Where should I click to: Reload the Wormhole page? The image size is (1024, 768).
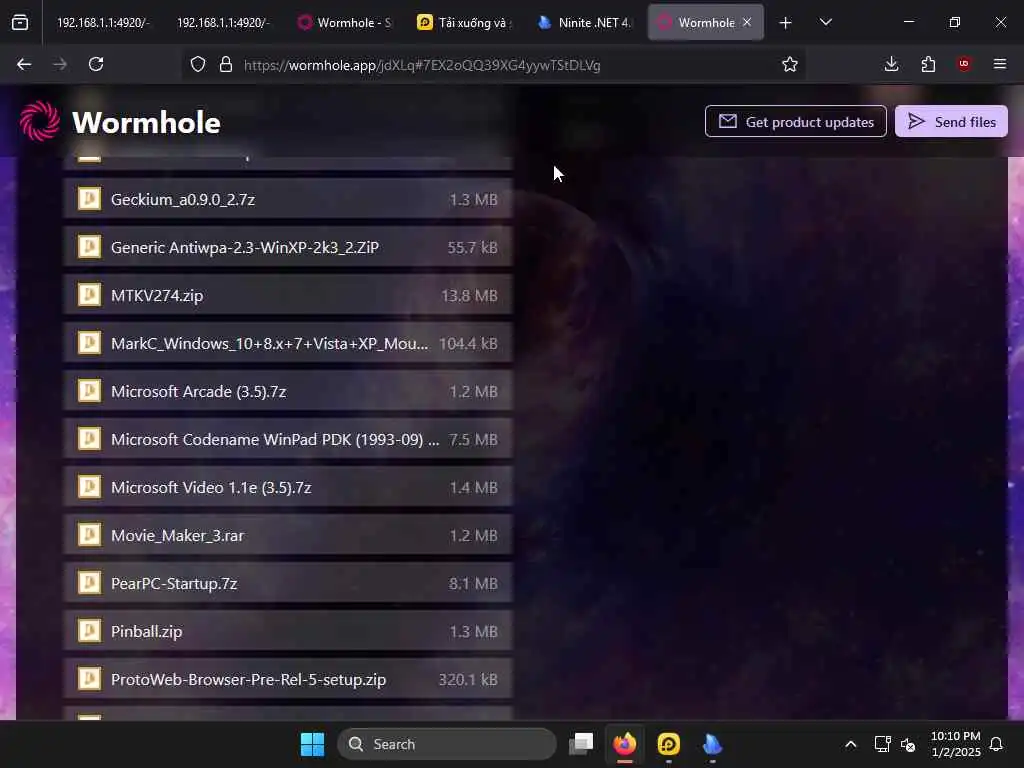[96, 64]
